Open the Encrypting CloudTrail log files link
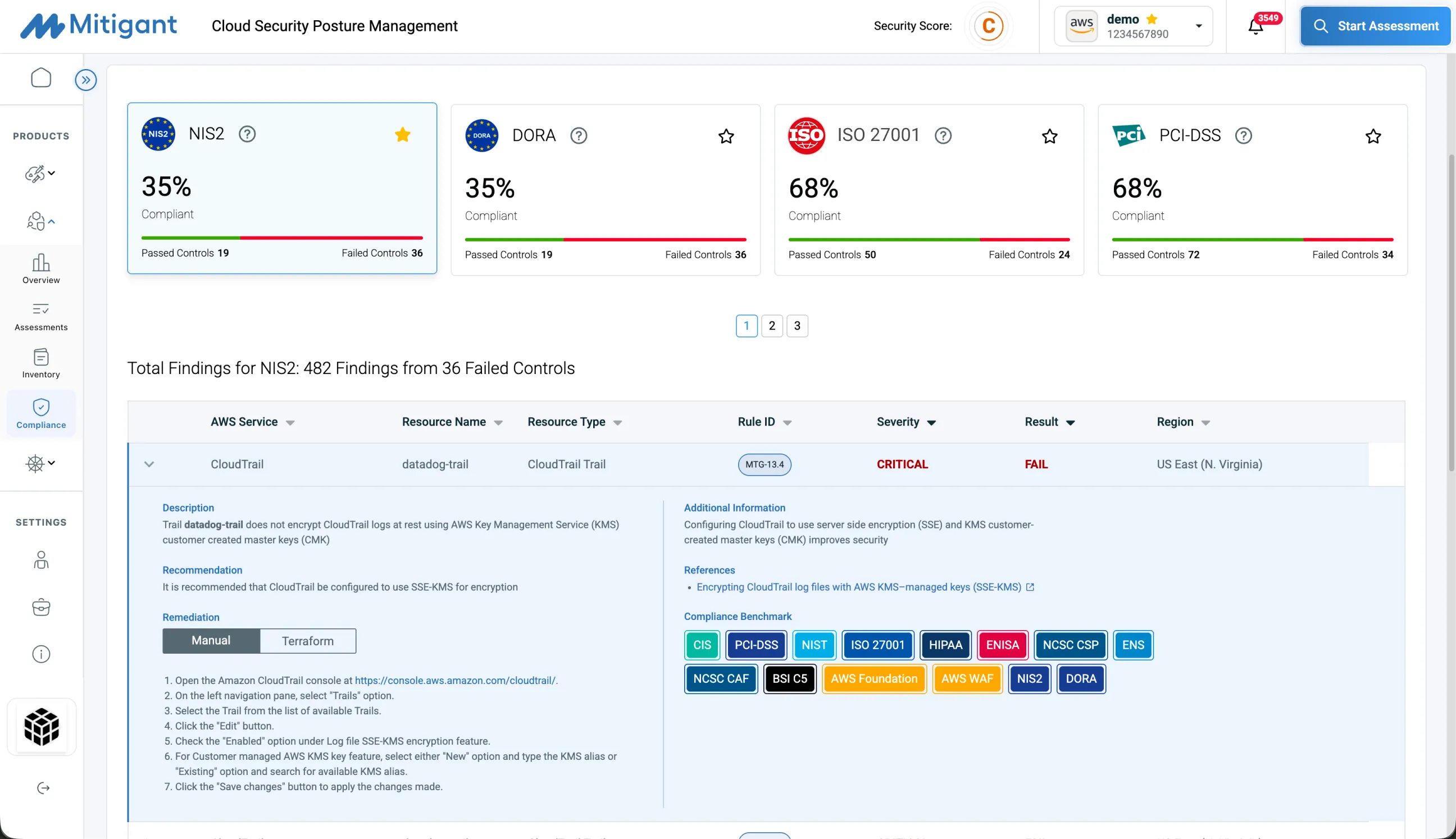The height and width of the screenshot is (839, 1456). pyautogui.click(x=858, y=587)
